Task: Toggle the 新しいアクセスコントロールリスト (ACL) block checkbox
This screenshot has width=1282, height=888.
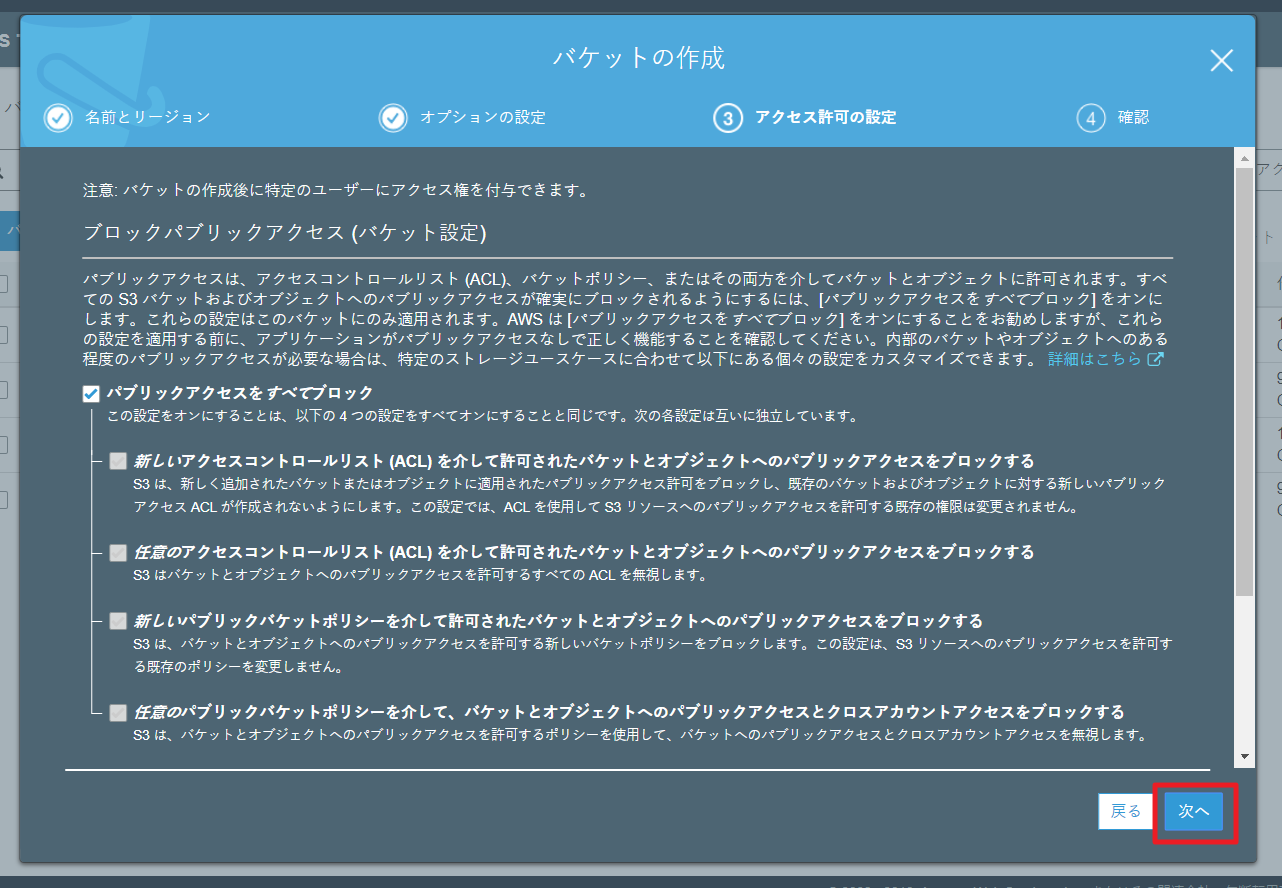Action: coord(118,461)
